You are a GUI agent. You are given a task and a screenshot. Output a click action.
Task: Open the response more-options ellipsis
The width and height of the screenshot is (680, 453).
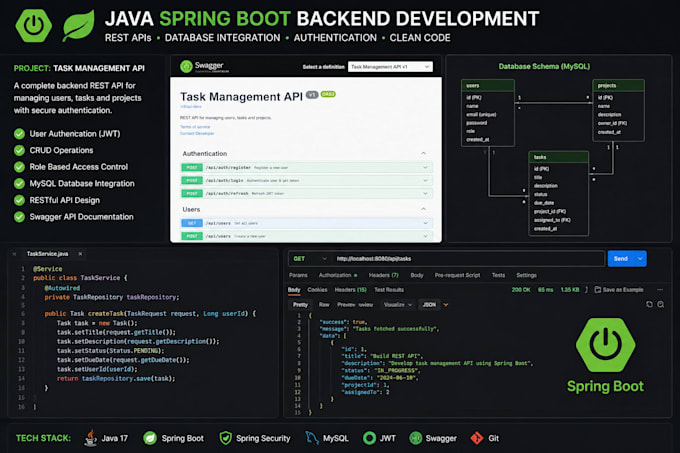click(x=660, y=290)
